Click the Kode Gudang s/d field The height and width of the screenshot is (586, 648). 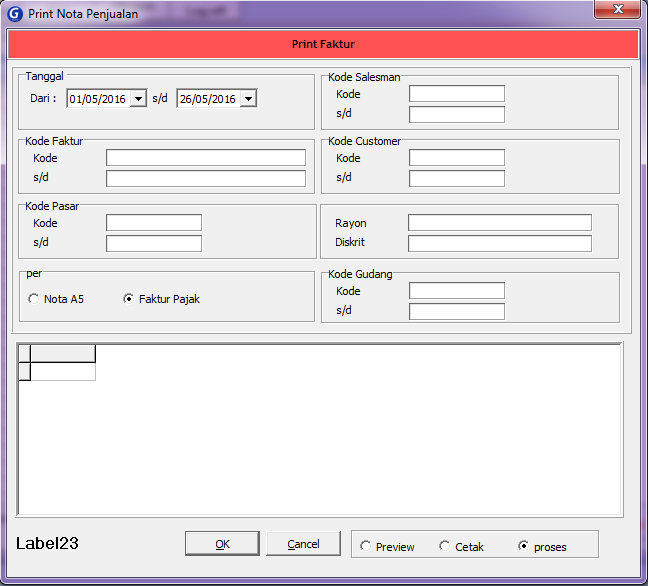(x=456, y=311)
